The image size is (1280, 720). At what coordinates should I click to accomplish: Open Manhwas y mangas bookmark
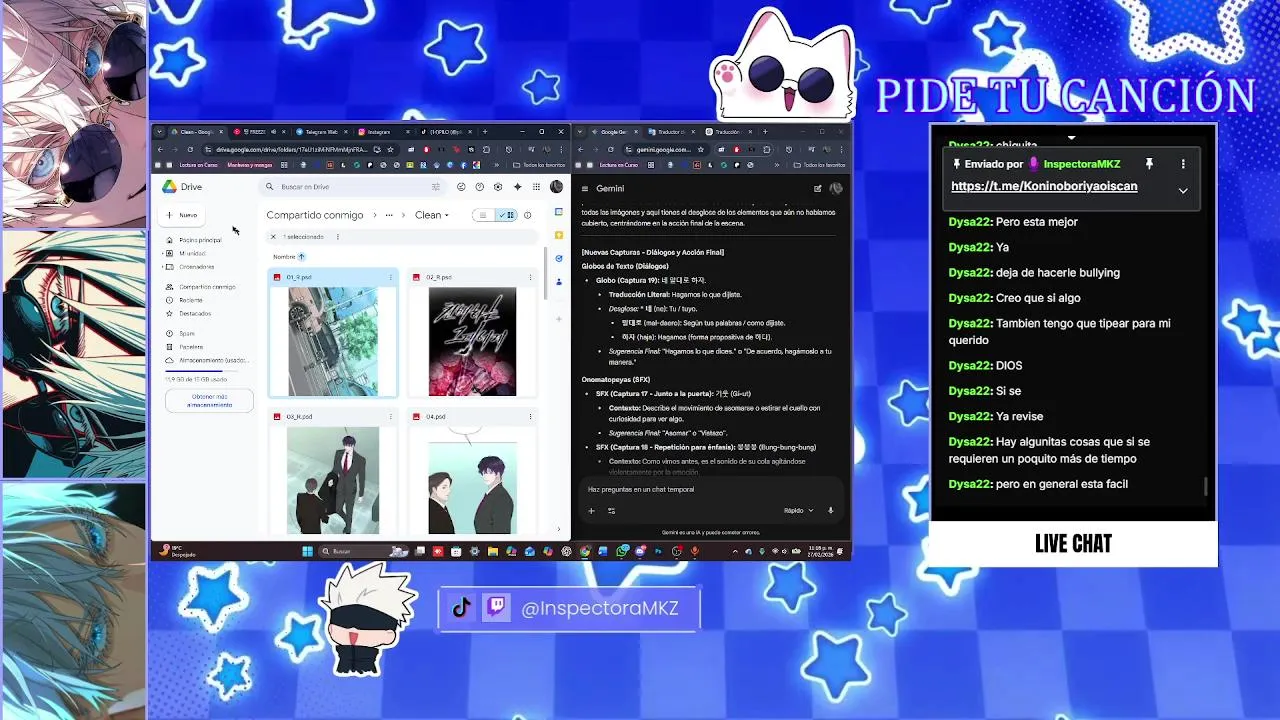point(249,165)
